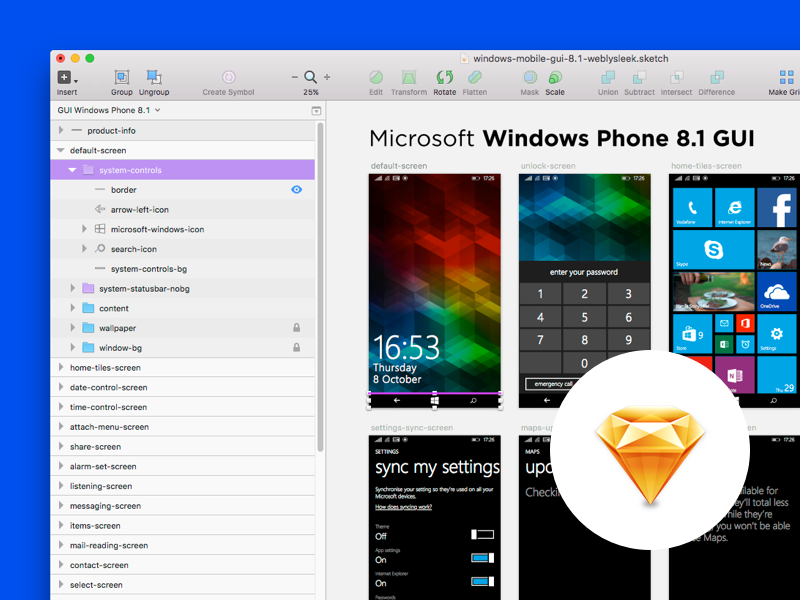The image size is (800, 600).
Task: Expand the time-control-screen artboard
Action: [61, 407]
